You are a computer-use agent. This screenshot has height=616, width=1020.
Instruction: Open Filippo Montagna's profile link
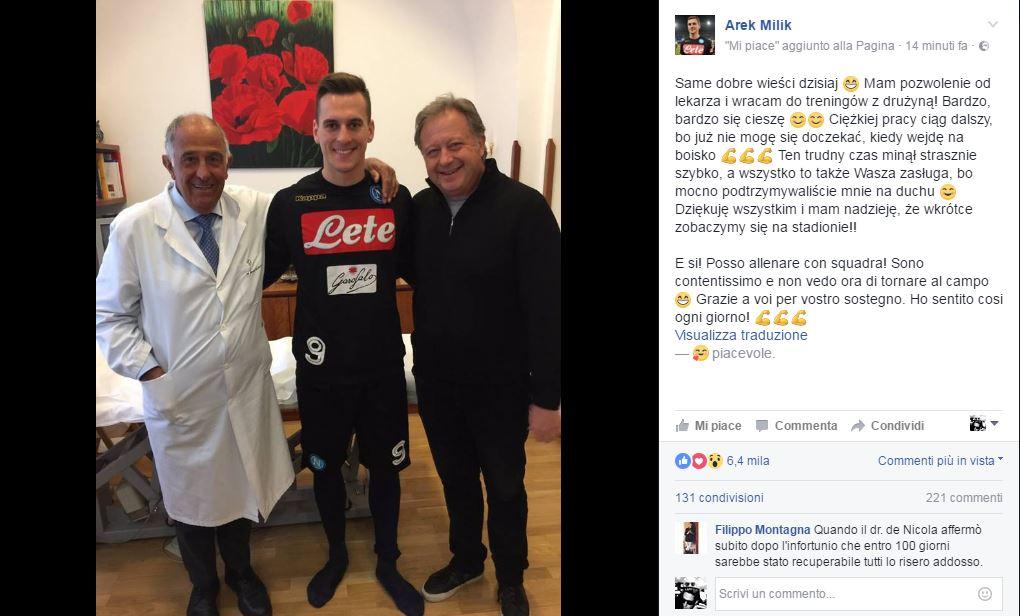pos(762,529)
